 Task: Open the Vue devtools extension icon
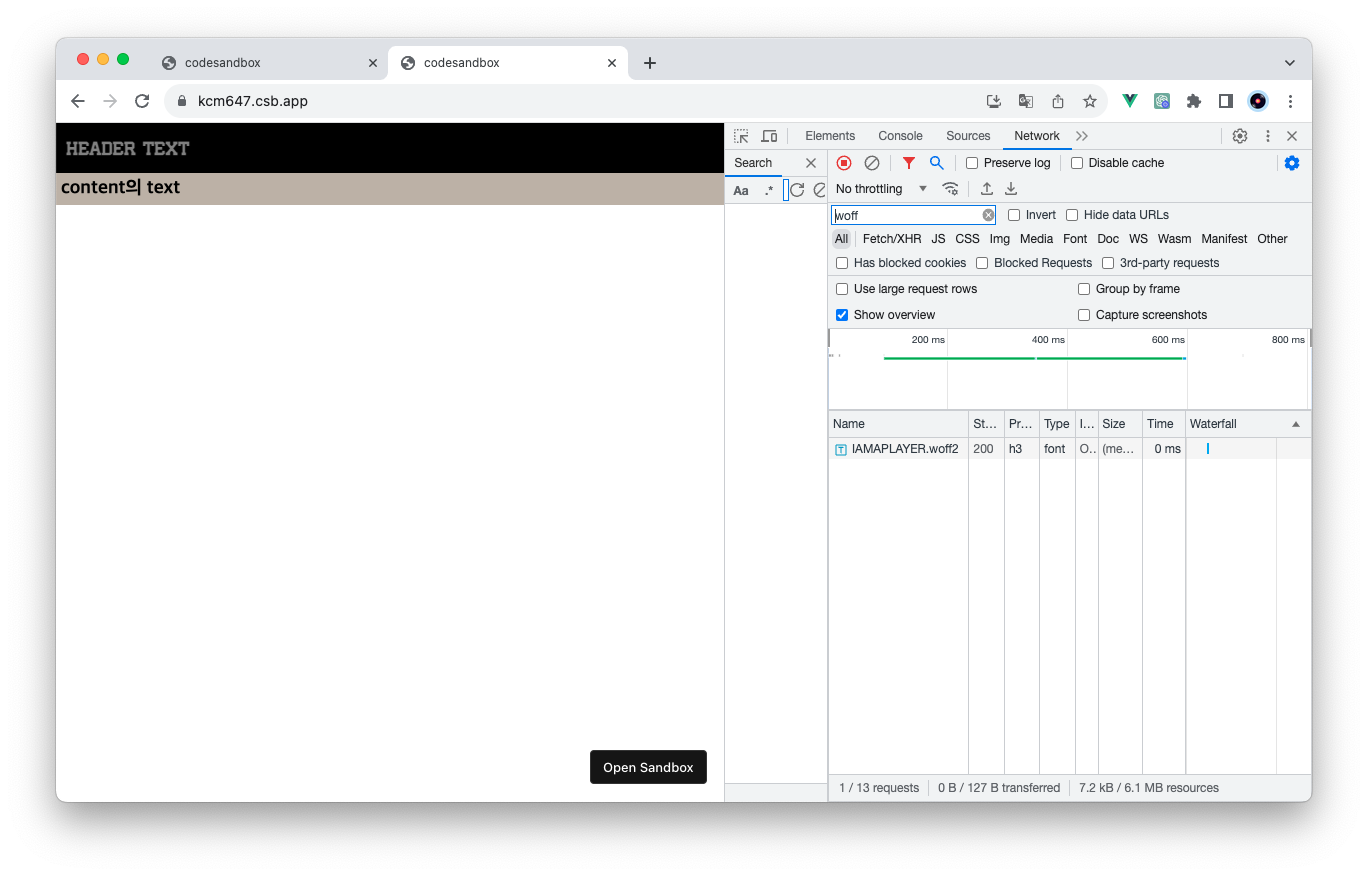1130,101
